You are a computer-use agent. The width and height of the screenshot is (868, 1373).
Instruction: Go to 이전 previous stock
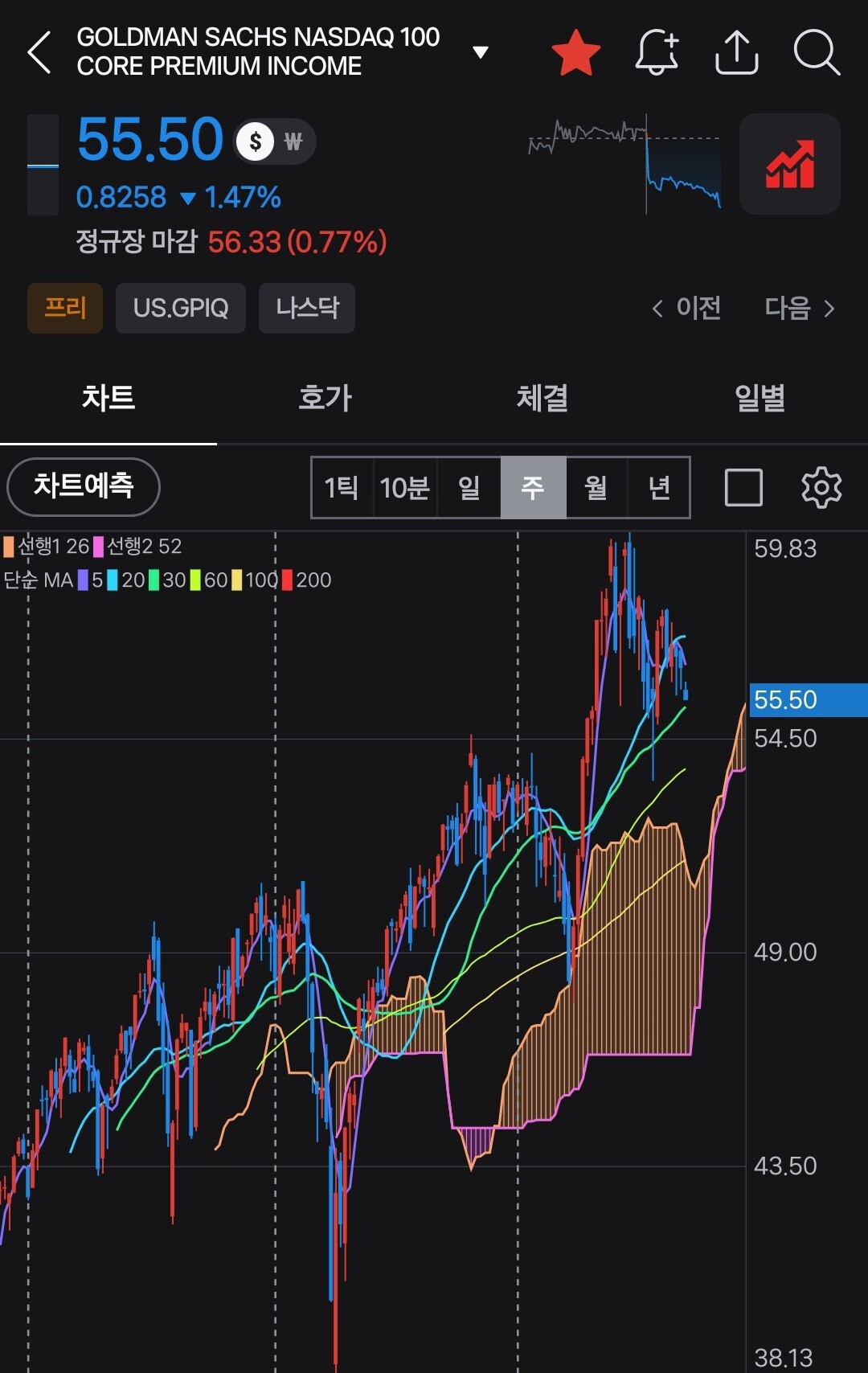click(686, 308)
